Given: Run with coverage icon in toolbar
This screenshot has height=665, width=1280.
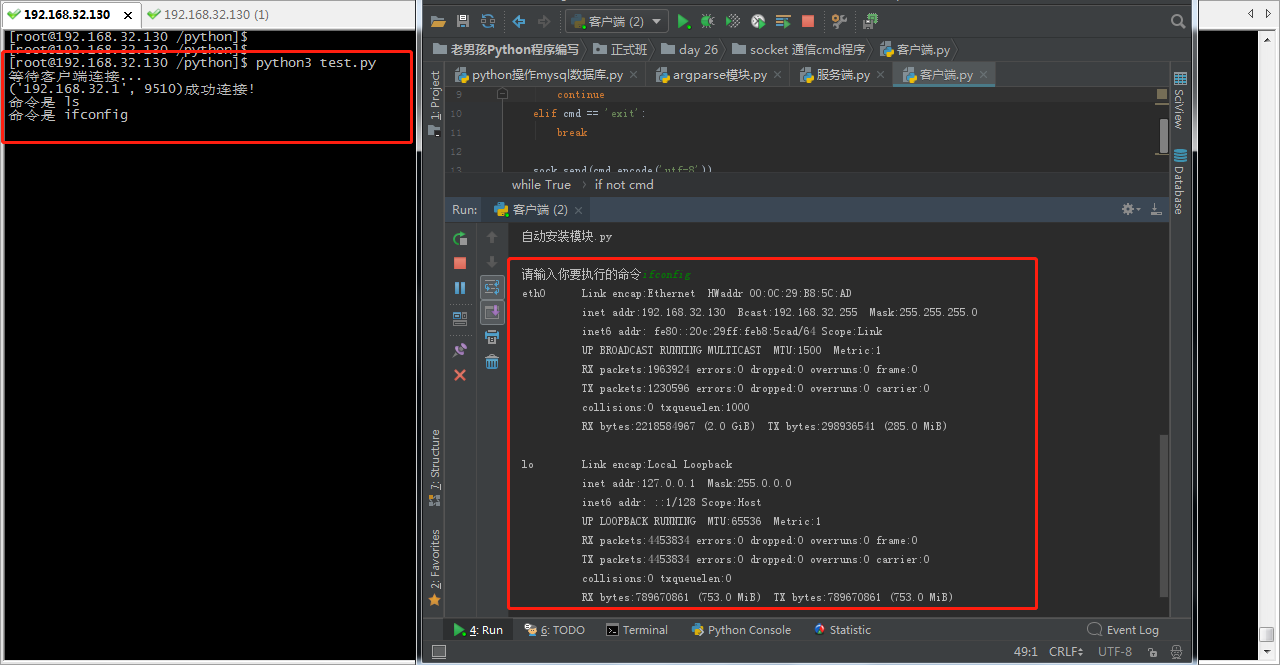Looking at the screenshot, I should (733, 21).
